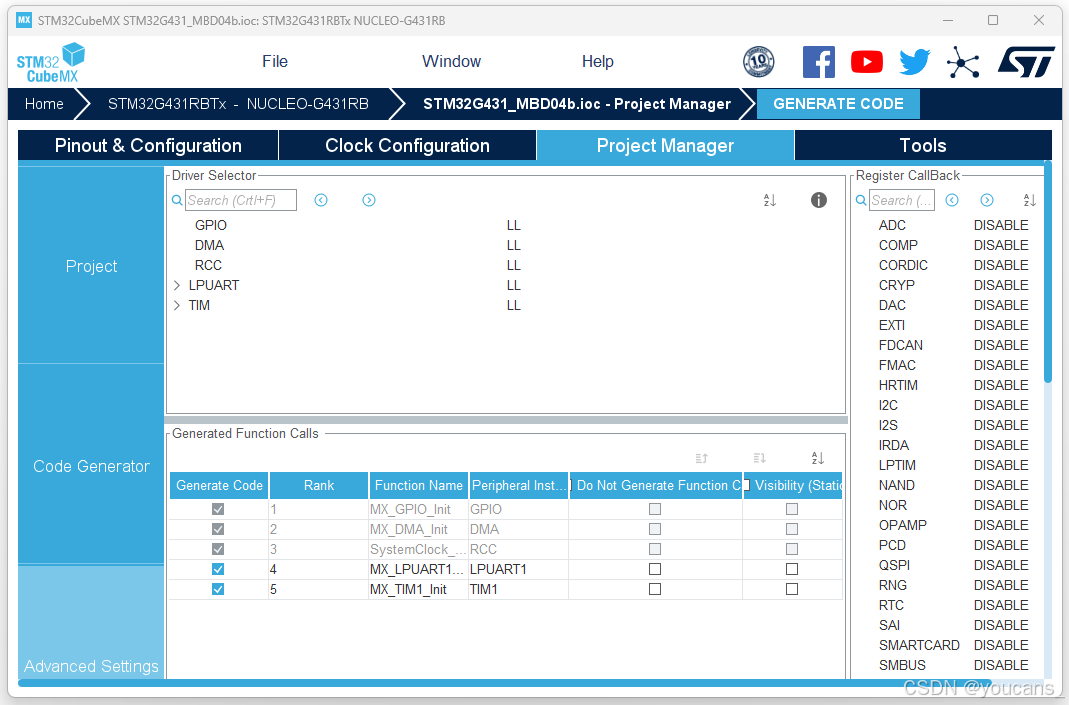Go to previous Driver Selector search result
Image resolution: width=1069 pixels, height=705 pixels.
coord(321,200)
